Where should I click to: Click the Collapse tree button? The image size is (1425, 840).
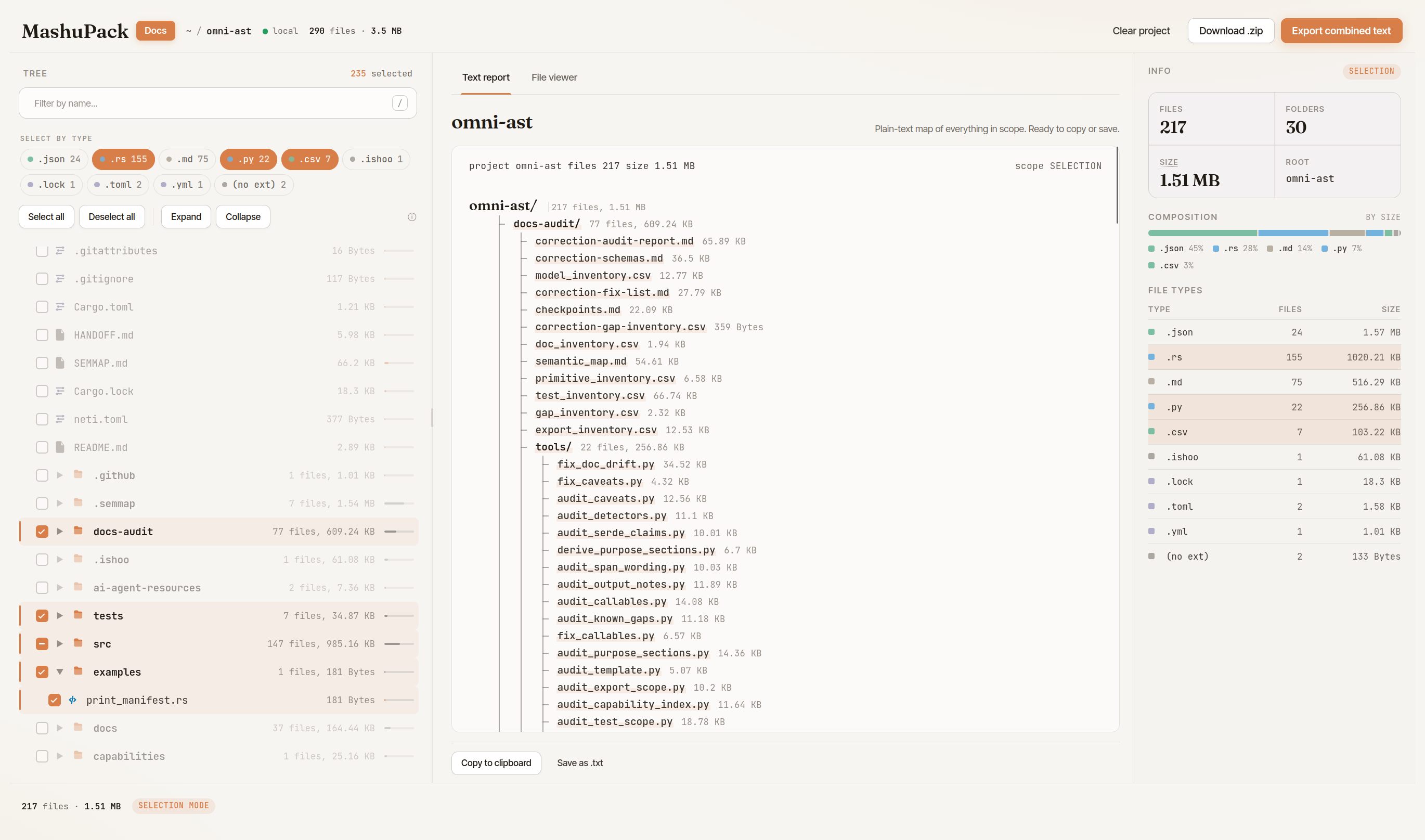pyautogui.click(x=243, y=217)
